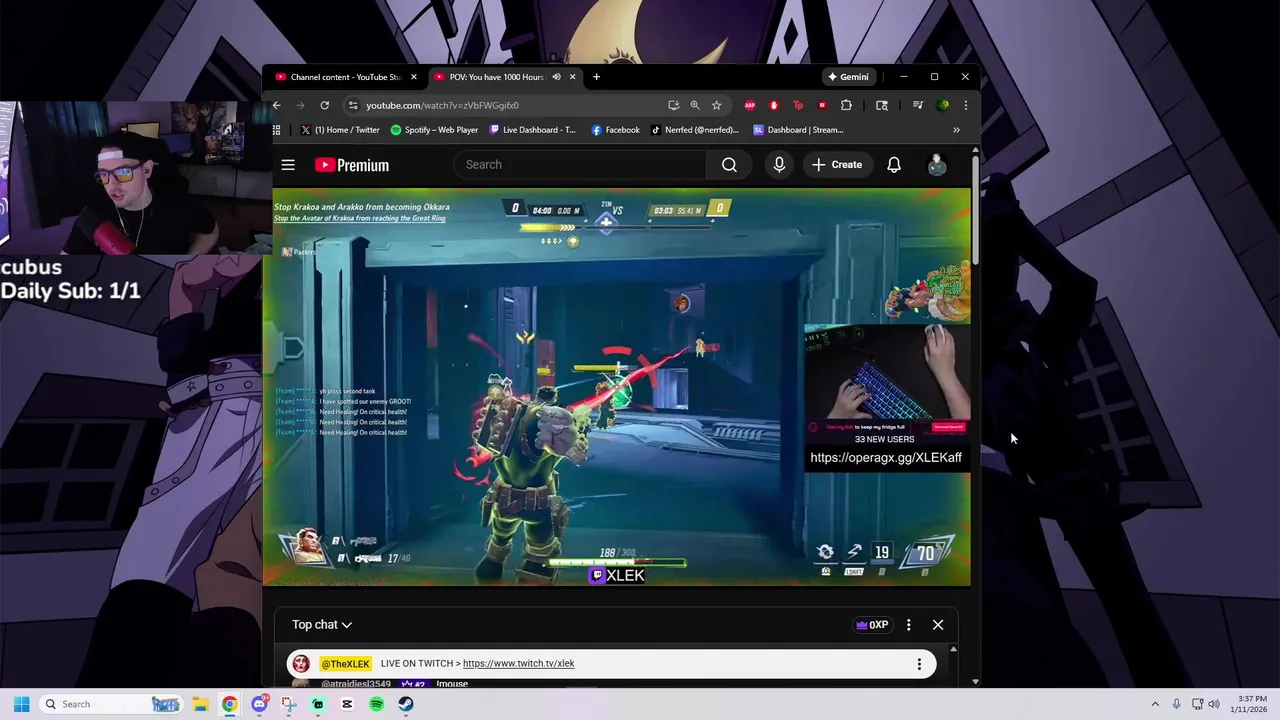The height and width of the screenshot is (720, 1280).
Task: Close the POV: You have 1000 Hours tab
Action: (572, 77)
